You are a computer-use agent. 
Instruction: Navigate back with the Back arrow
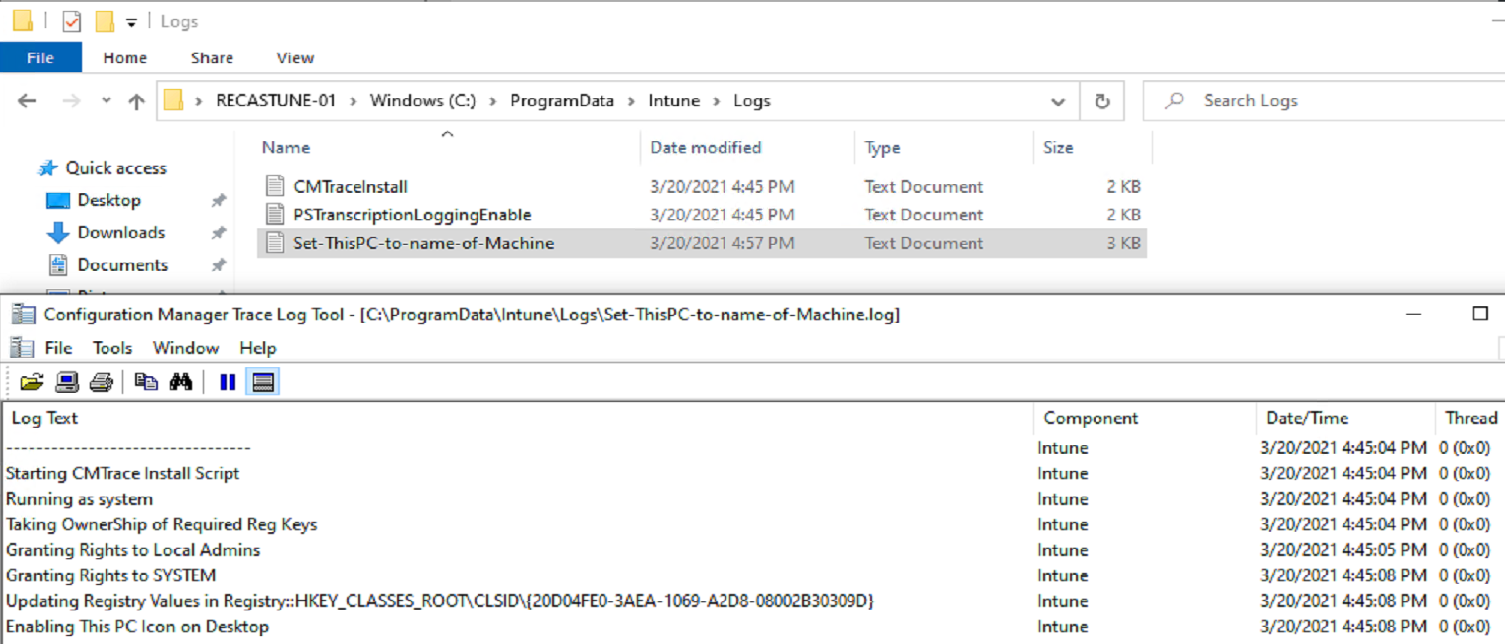tap(27, 101)
